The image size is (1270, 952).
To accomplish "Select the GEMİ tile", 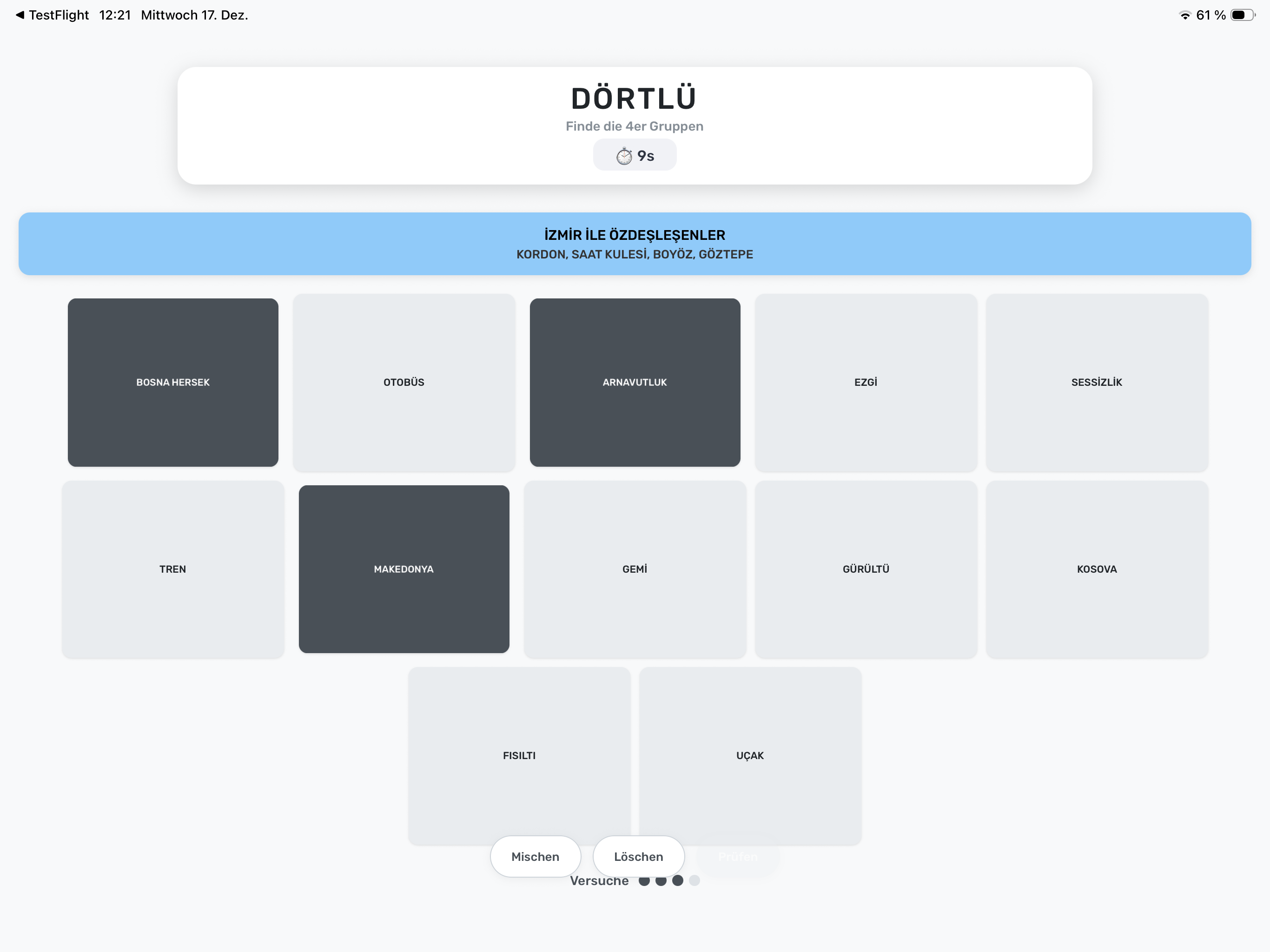I will pos(635,569).
